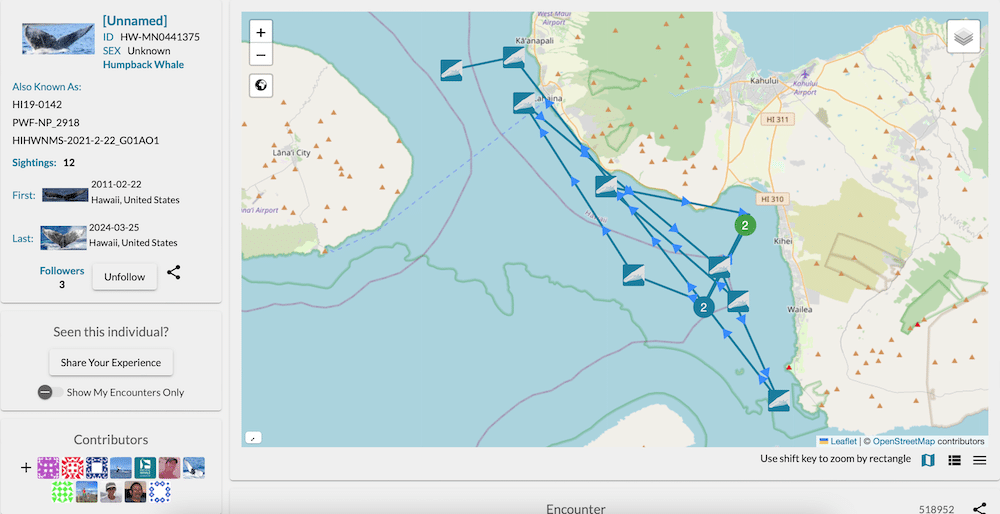The height and width of the screenshot is (514, 1000).
Task: Open the contributor wearing a gray cap
Action: [111, 492]
